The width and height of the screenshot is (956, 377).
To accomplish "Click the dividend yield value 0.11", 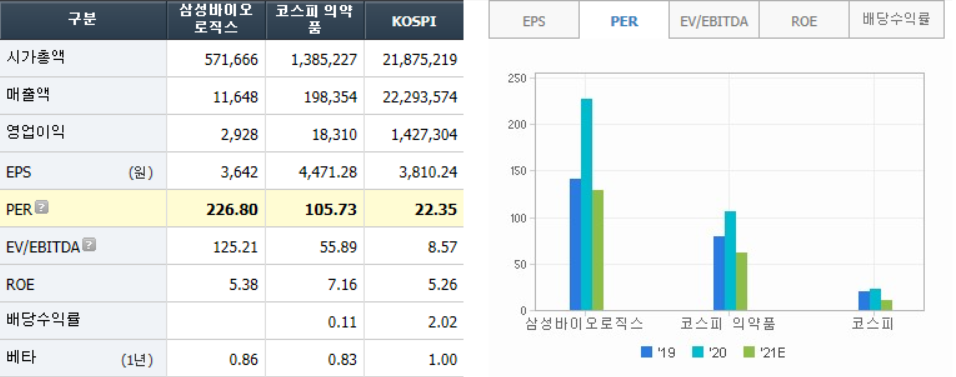I will pos(344,322).
